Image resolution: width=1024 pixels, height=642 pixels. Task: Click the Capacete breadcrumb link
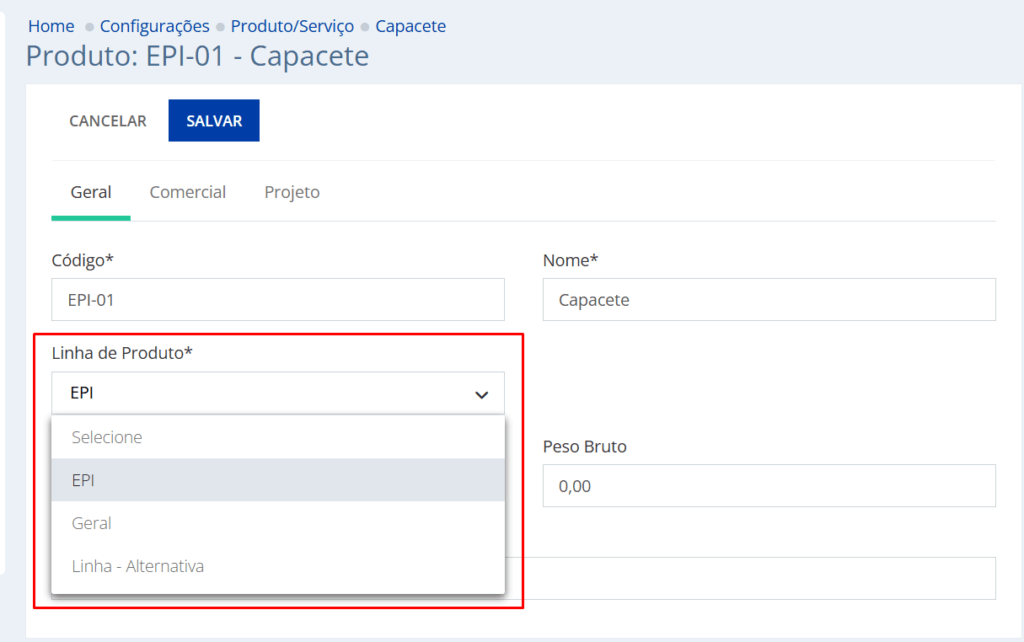pyautogui.click(x=410, y=26)
